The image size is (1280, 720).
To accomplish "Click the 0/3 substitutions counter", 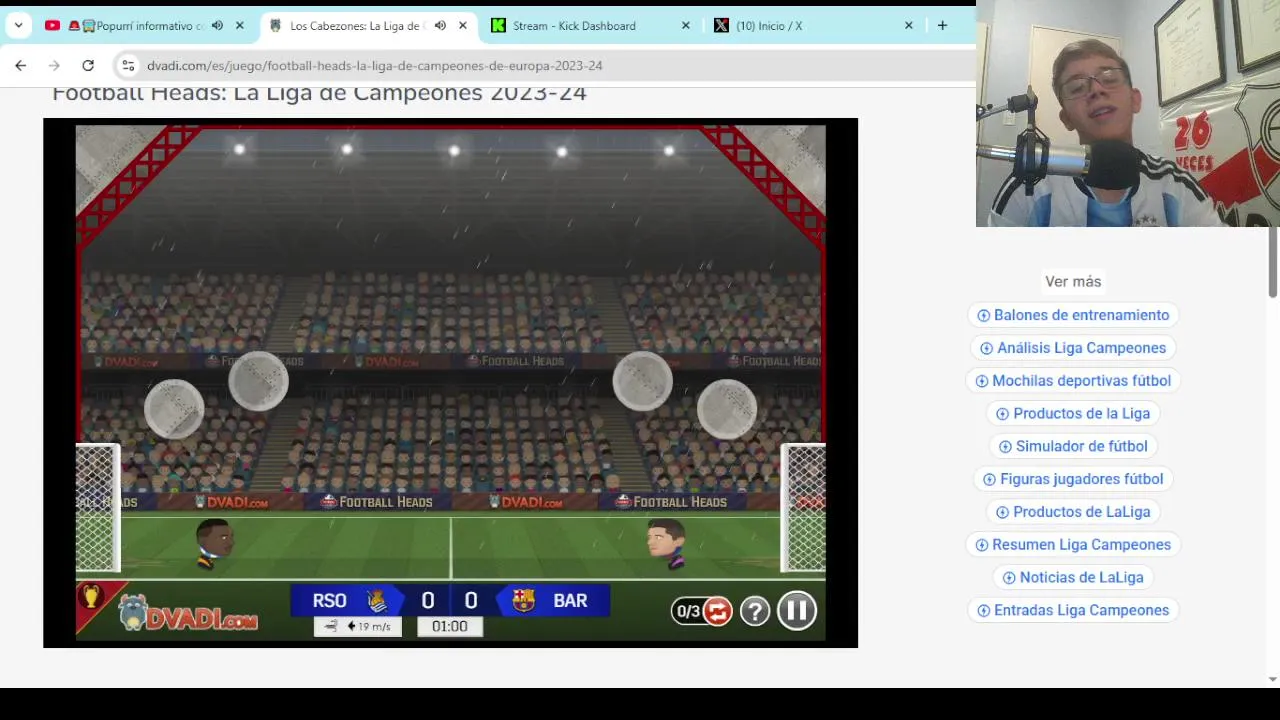I will click(x=688, y=611).
